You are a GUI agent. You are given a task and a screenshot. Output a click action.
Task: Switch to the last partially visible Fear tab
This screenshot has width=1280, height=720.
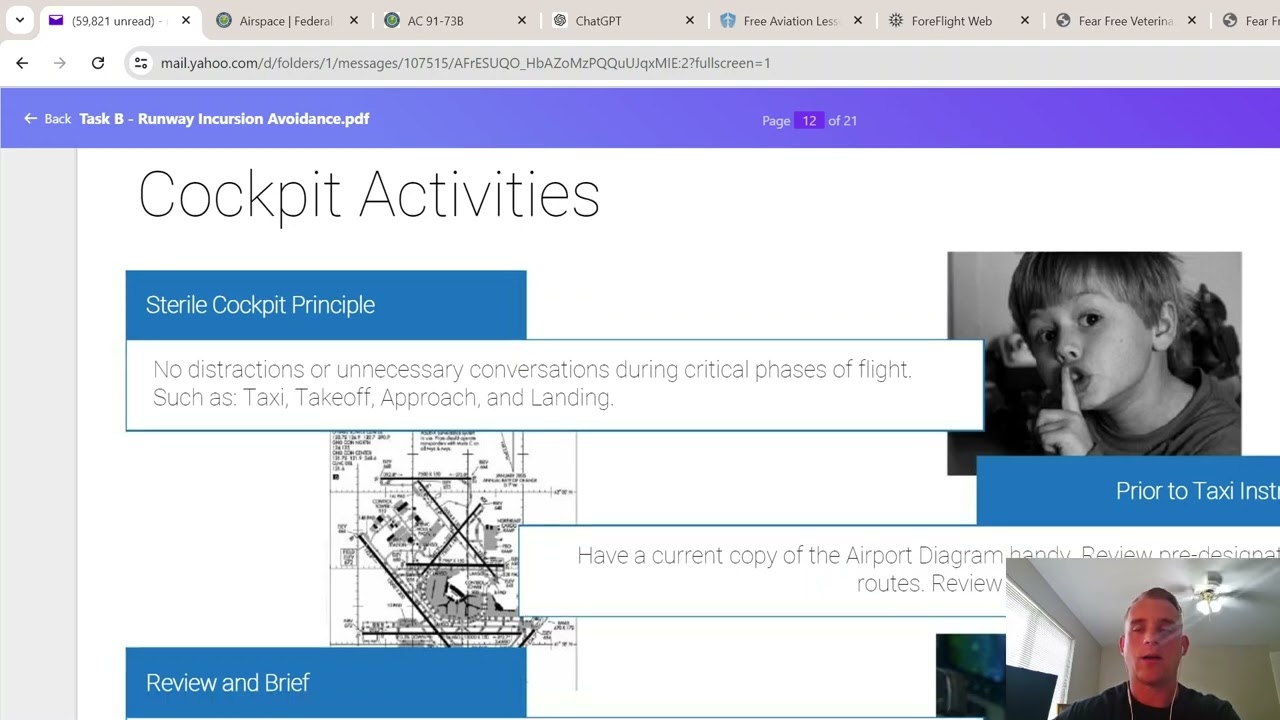coord(1247,21)
